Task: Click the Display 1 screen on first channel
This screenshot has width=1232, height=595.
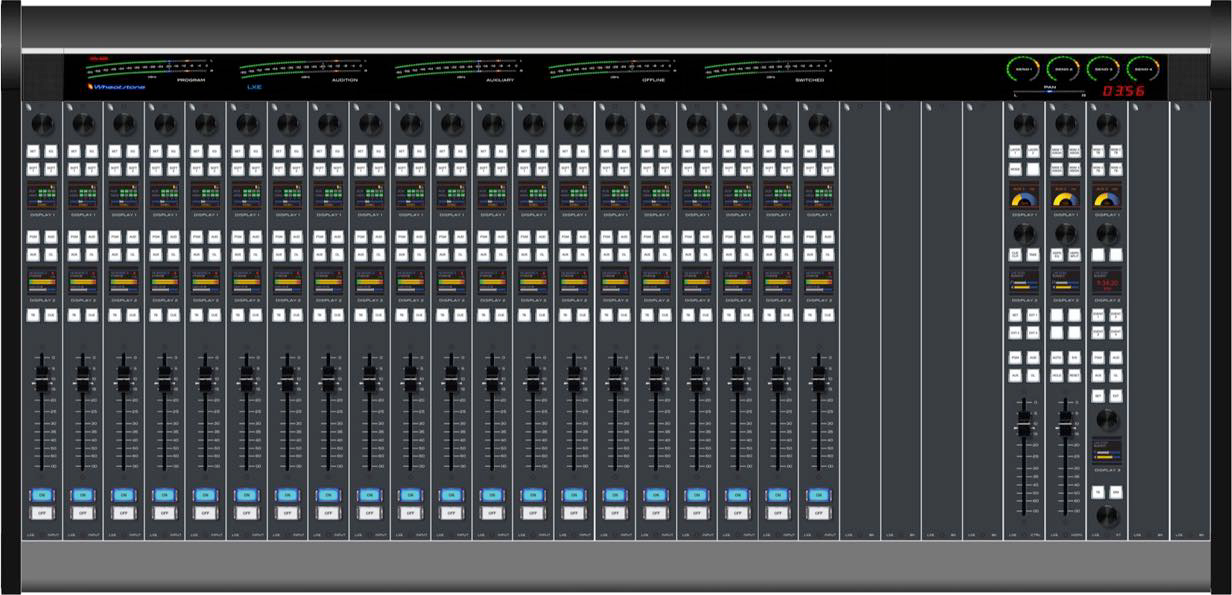Action: (x=41, y=195)
